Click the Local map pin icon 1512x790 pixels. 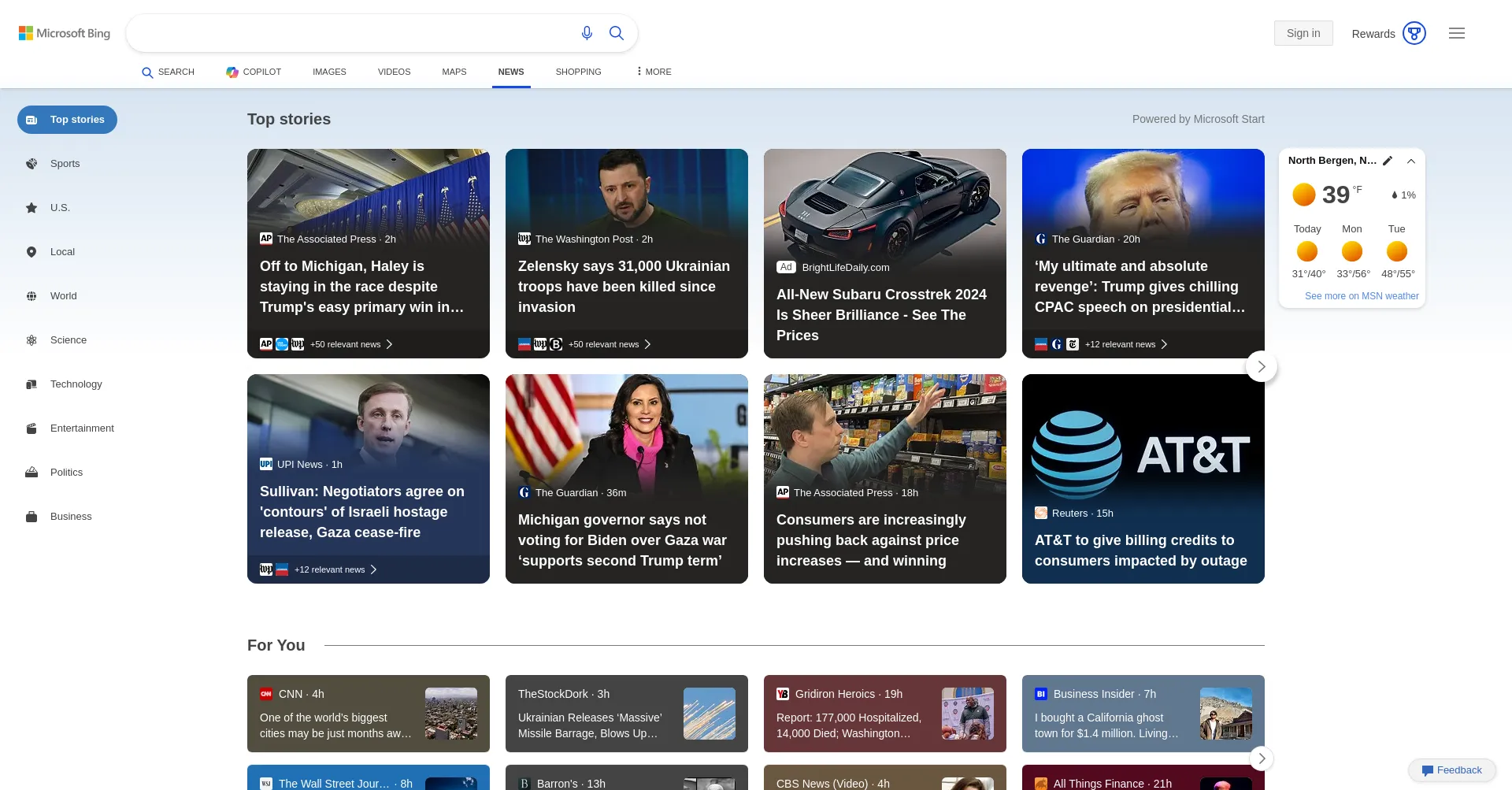[31, 252]
